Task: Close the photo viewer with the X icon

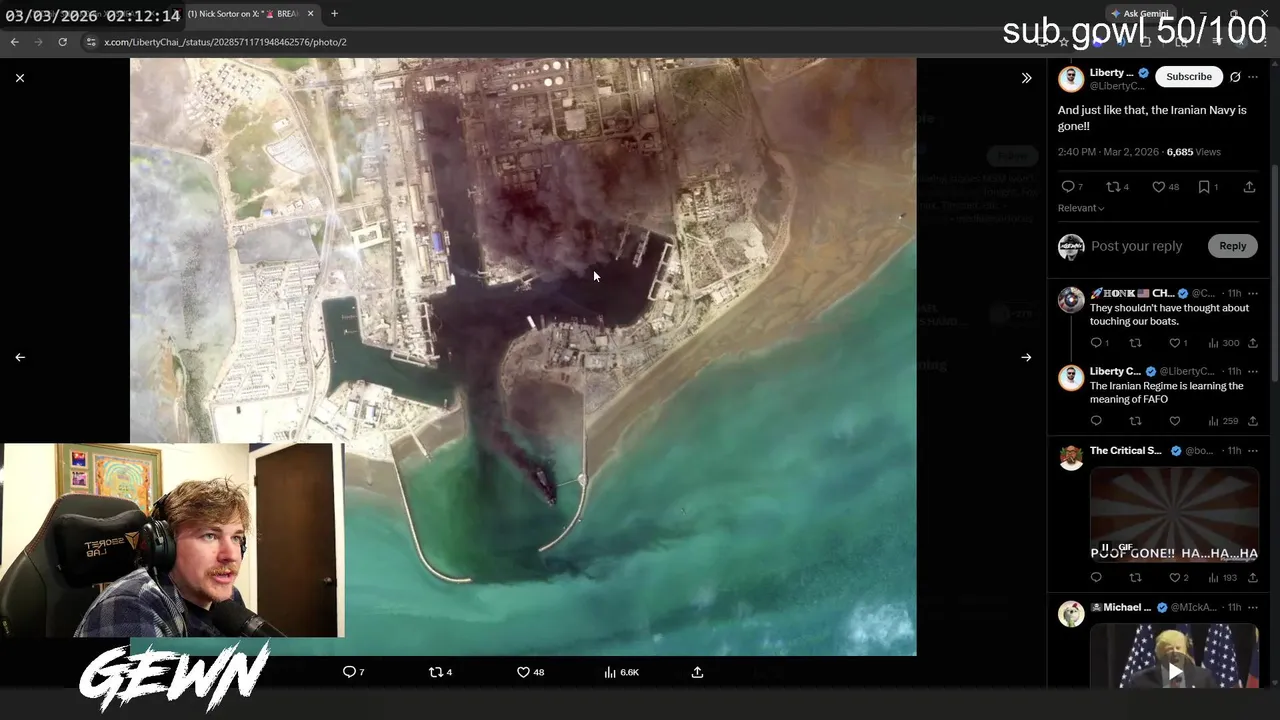Action: pyautogui.click(x=20, y=77)
